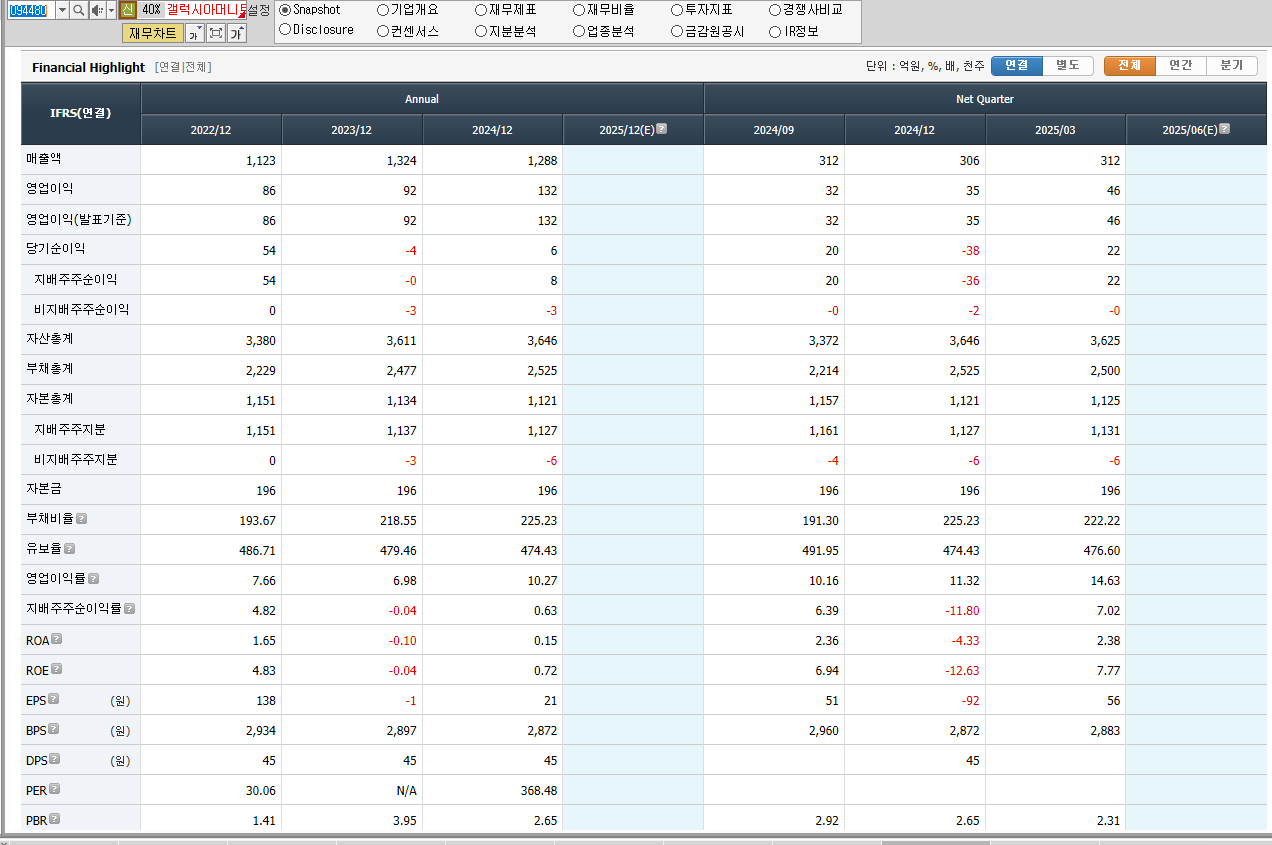Select the 컨센서스 radio button

tap(383, 31)
